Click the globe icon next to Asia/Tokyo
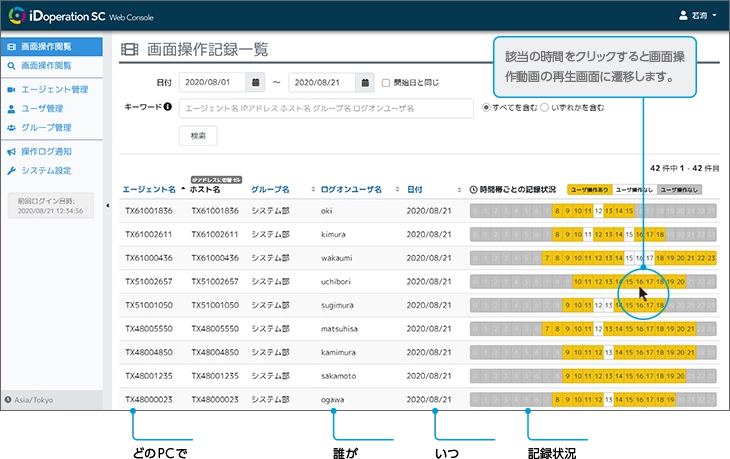 (x=9, y=399)
